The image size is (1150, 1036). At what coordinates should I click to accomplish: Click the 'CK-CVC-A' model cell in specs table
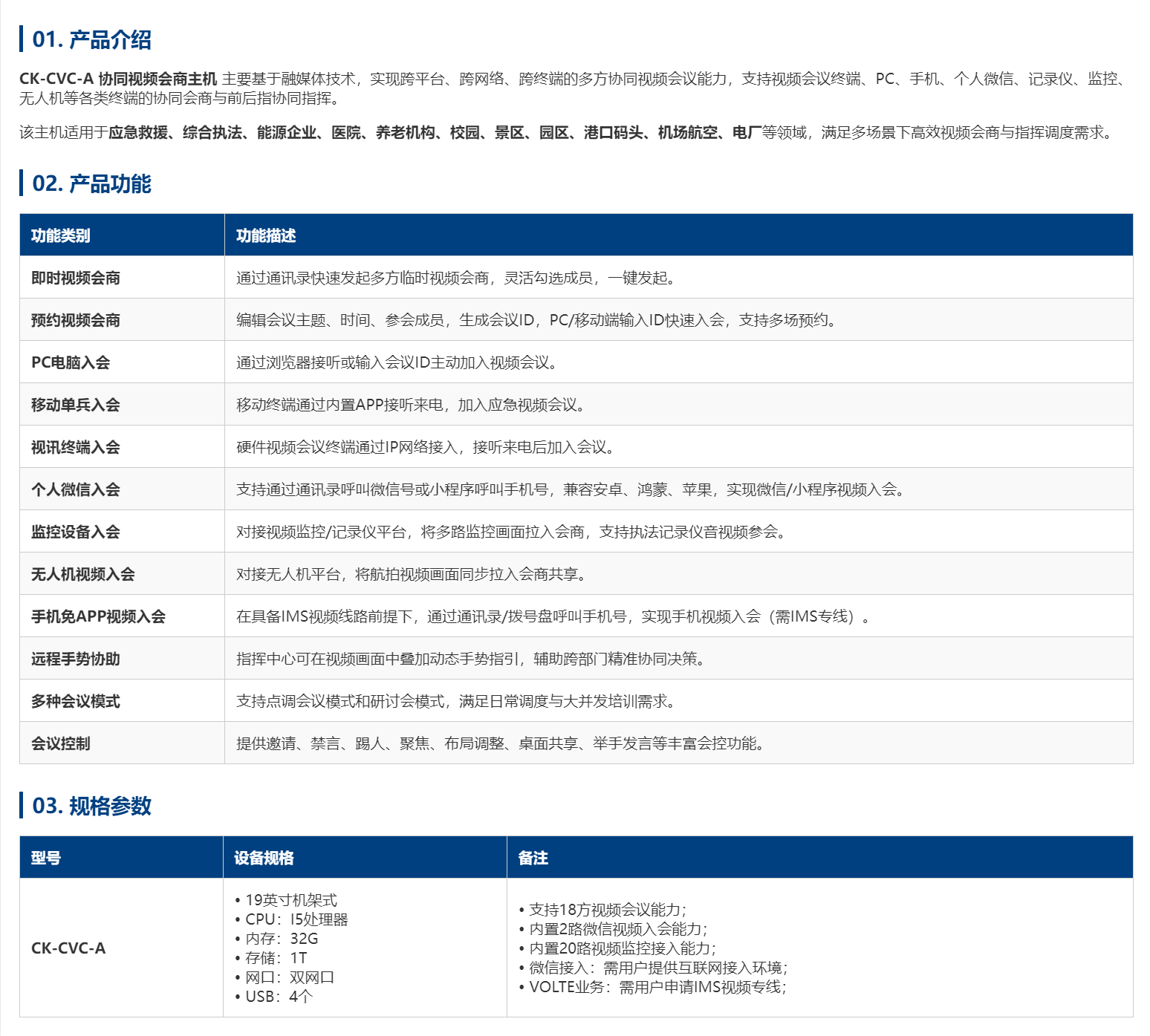[68, 948]
